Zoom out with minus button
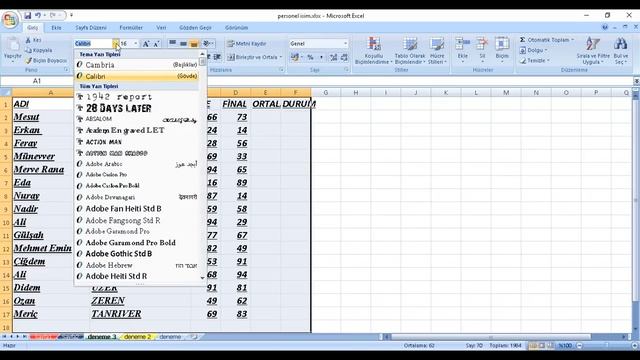 [x=579, y=346]
